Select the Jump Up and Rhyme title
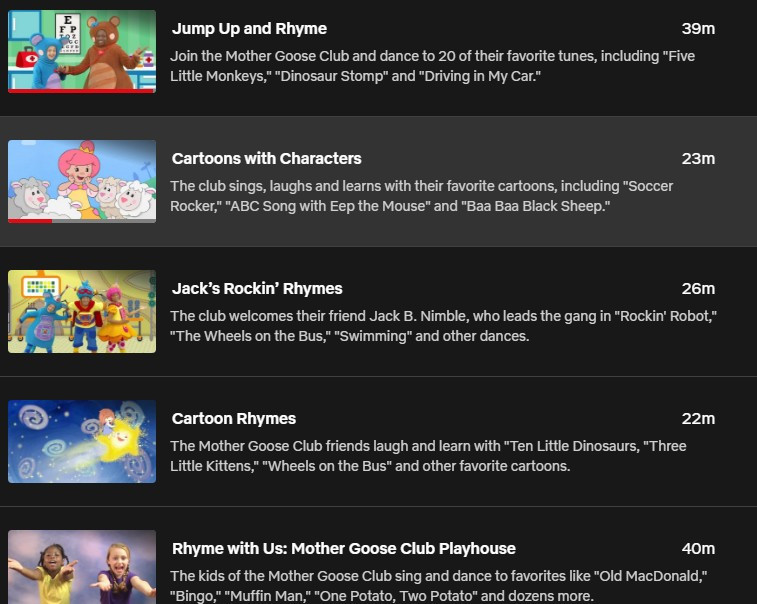 coord(249,28)
